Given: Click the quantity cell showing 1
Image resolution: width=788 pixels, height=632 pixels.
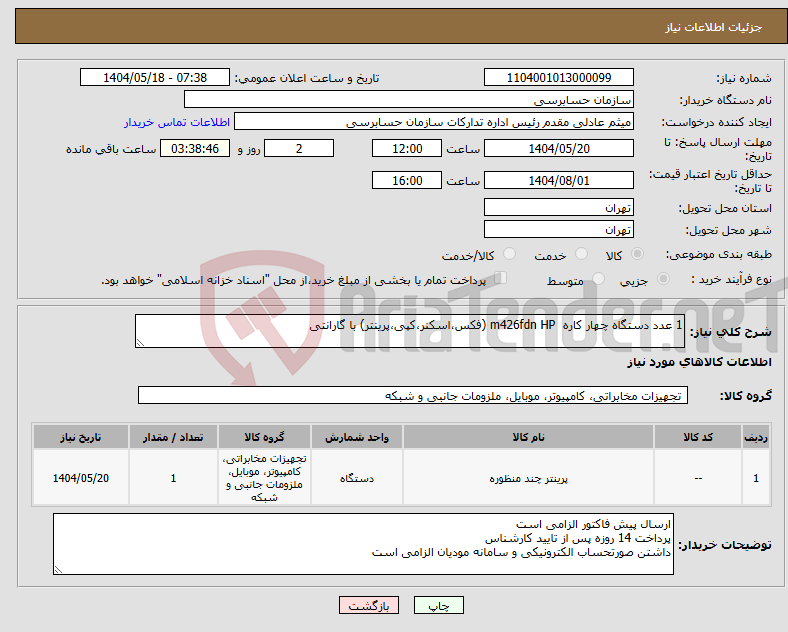Looking at the screenshot, I should [173, 478].
